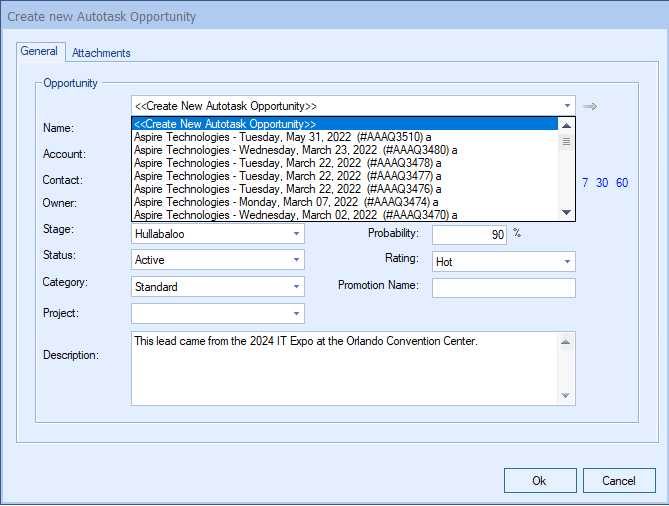Select the General tab
Screen dimensions: 669x506
tap(40, 52)
